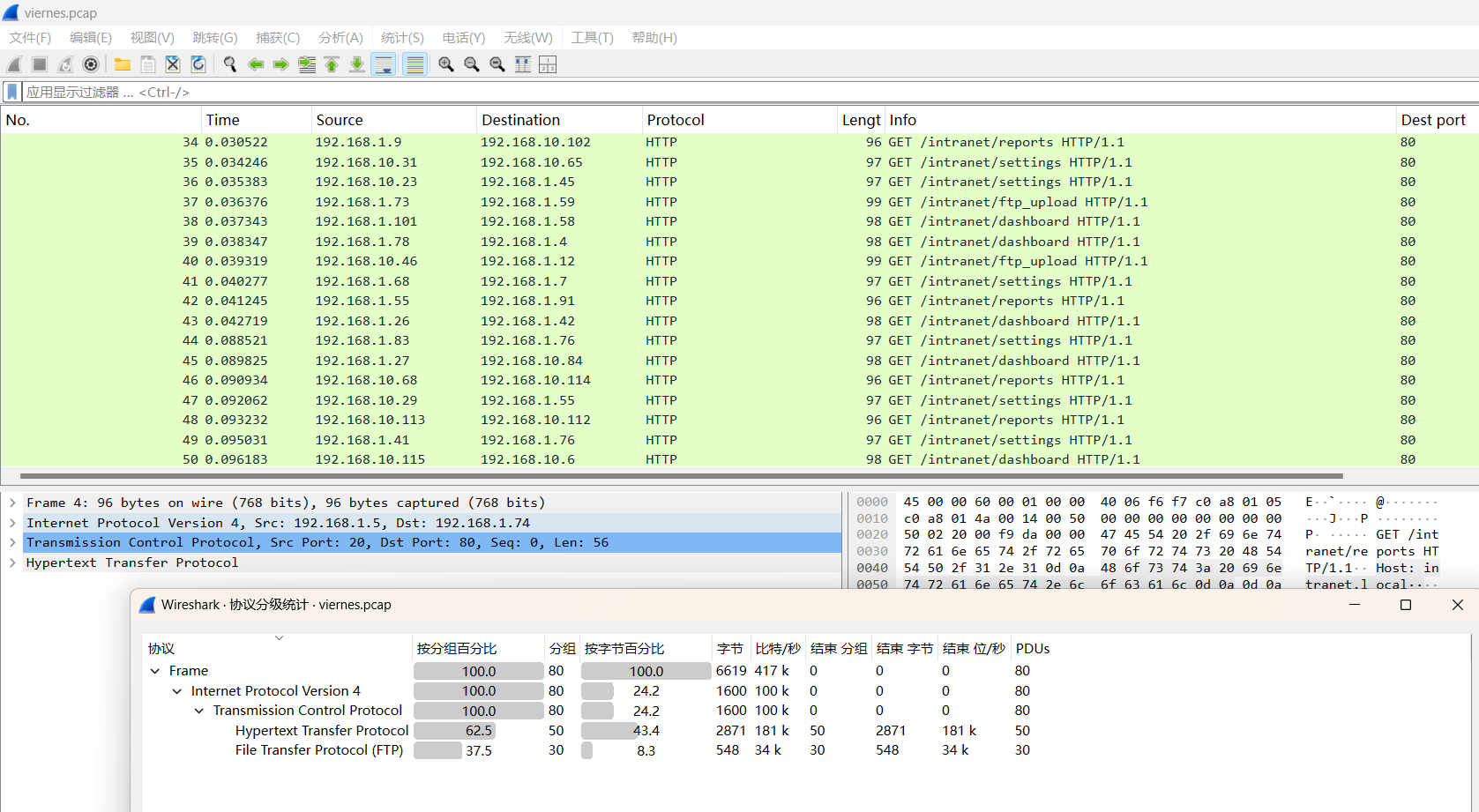The width and height of the screenshot is (1479, 812).
Task: Click hex dump row at offset 0030
Action: (x=1147, y=551)
